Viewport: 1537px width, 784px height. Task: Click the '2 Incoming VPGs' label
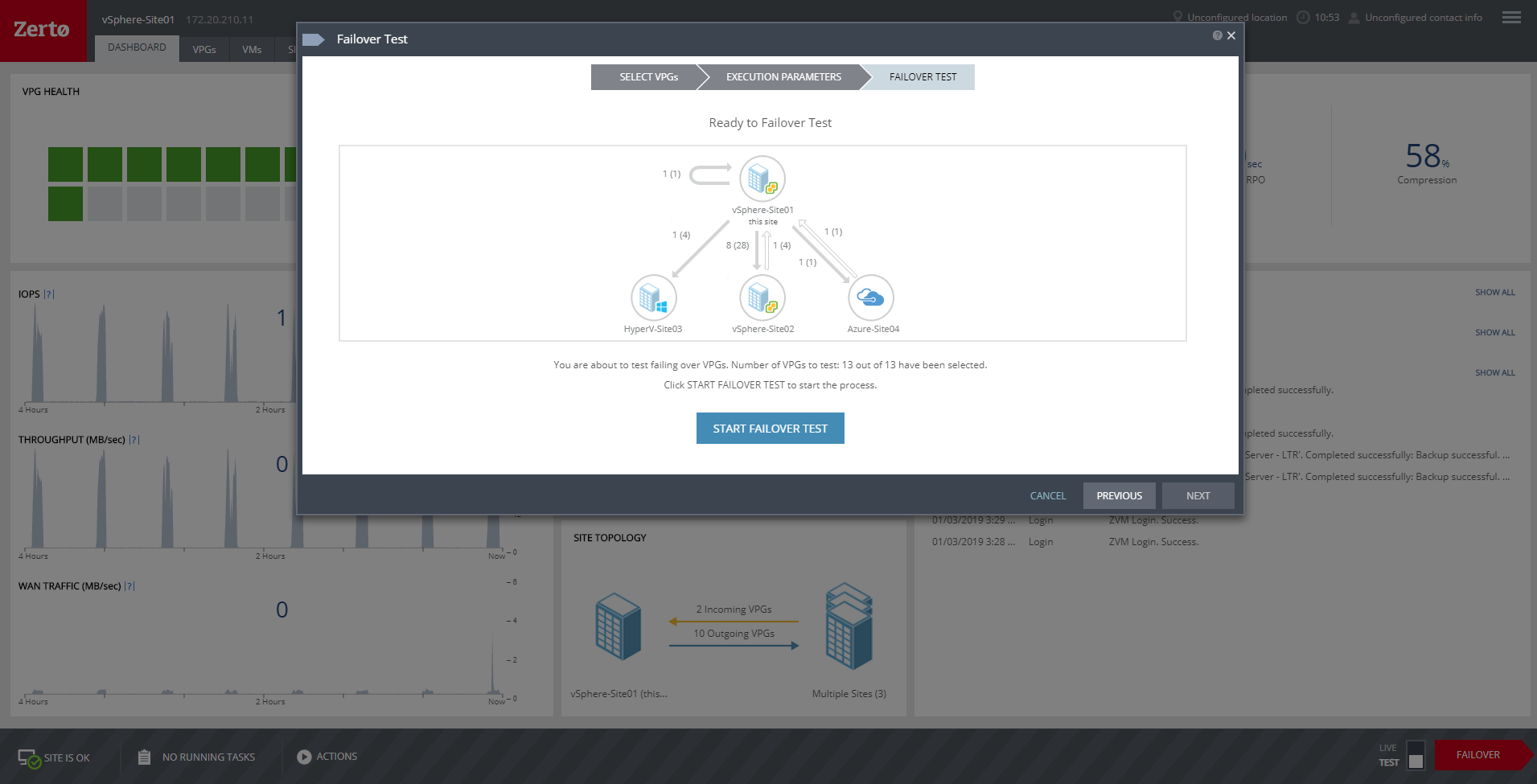coord(734,610)
